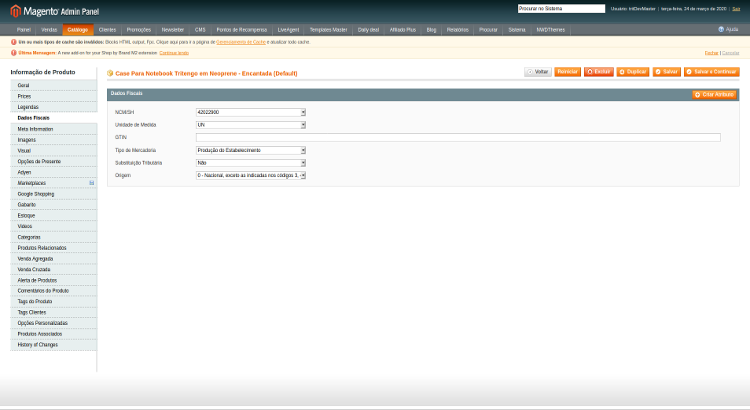Select the Produtos Associados tab
Screen dimensions: 750x410
[54, 334]
